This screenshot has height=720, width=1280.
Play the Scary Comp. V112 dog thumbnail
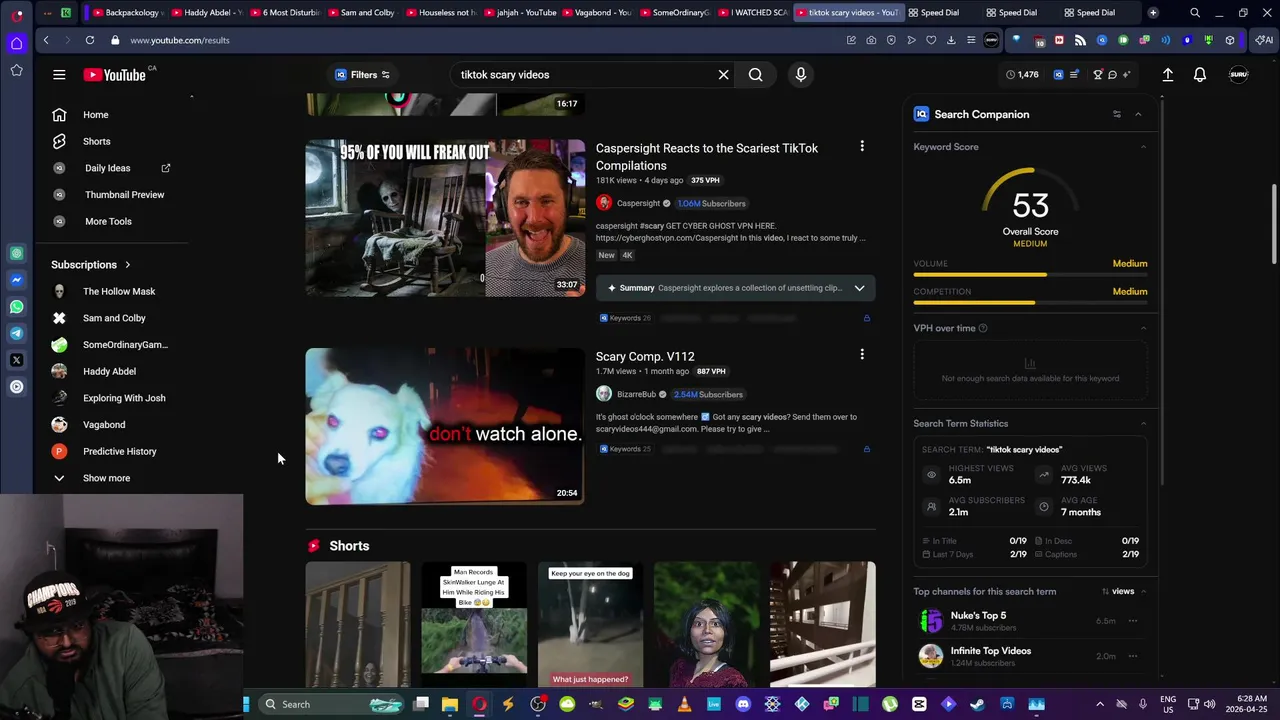click(x=445, y=426)
